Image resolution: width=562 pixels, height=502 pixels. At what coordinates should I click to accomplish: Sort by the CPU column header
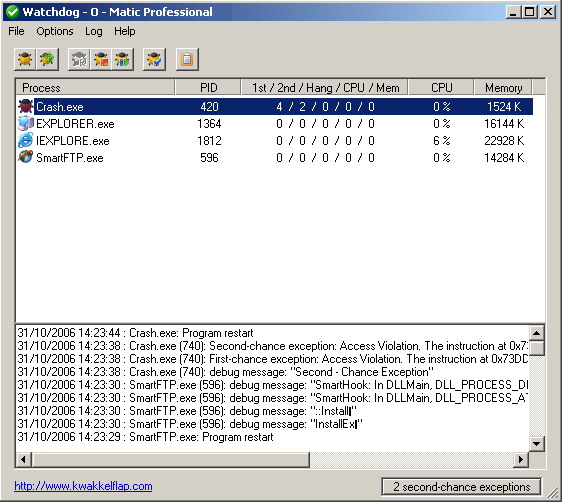[x=441, y=87]
